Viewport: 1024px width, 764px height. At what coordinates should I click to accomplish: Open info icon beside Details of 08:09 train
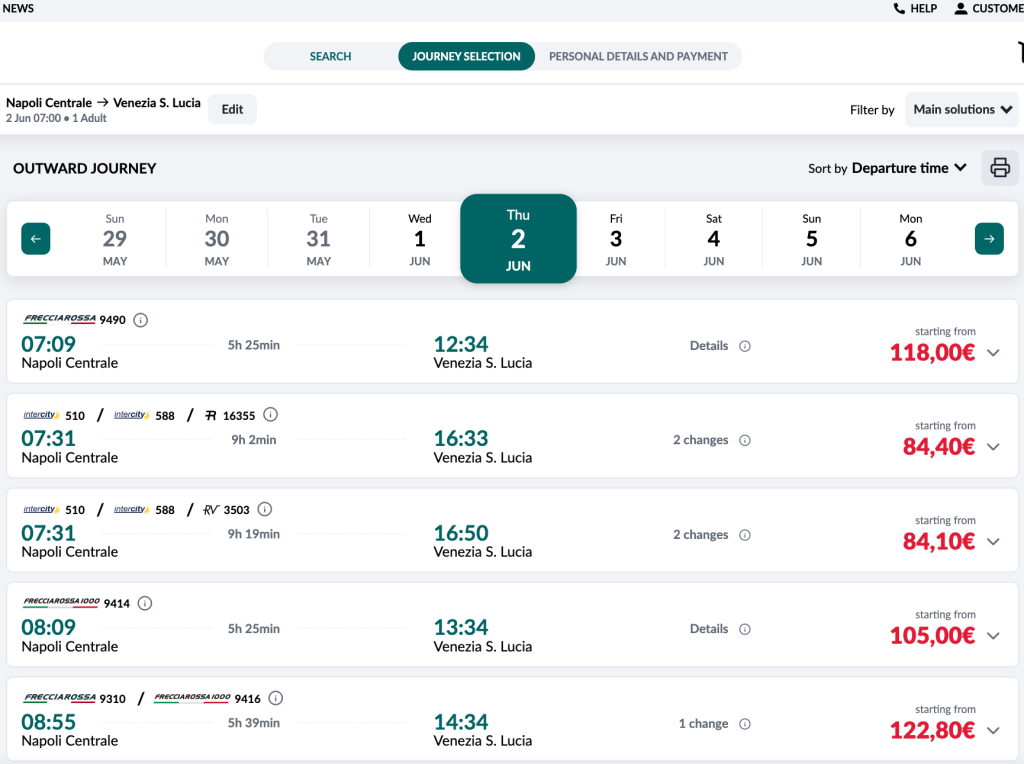[x=744, y=629]
